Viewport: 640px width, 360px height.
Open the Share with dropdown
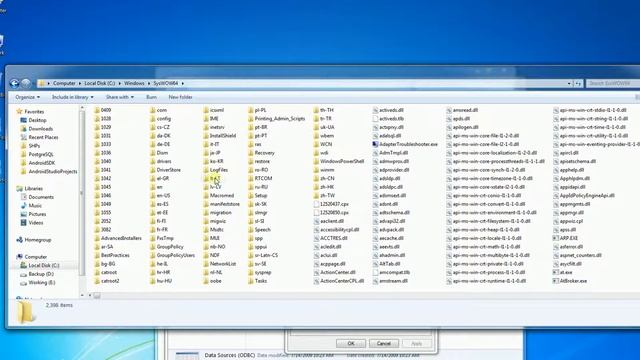click(x=120, y=97)
